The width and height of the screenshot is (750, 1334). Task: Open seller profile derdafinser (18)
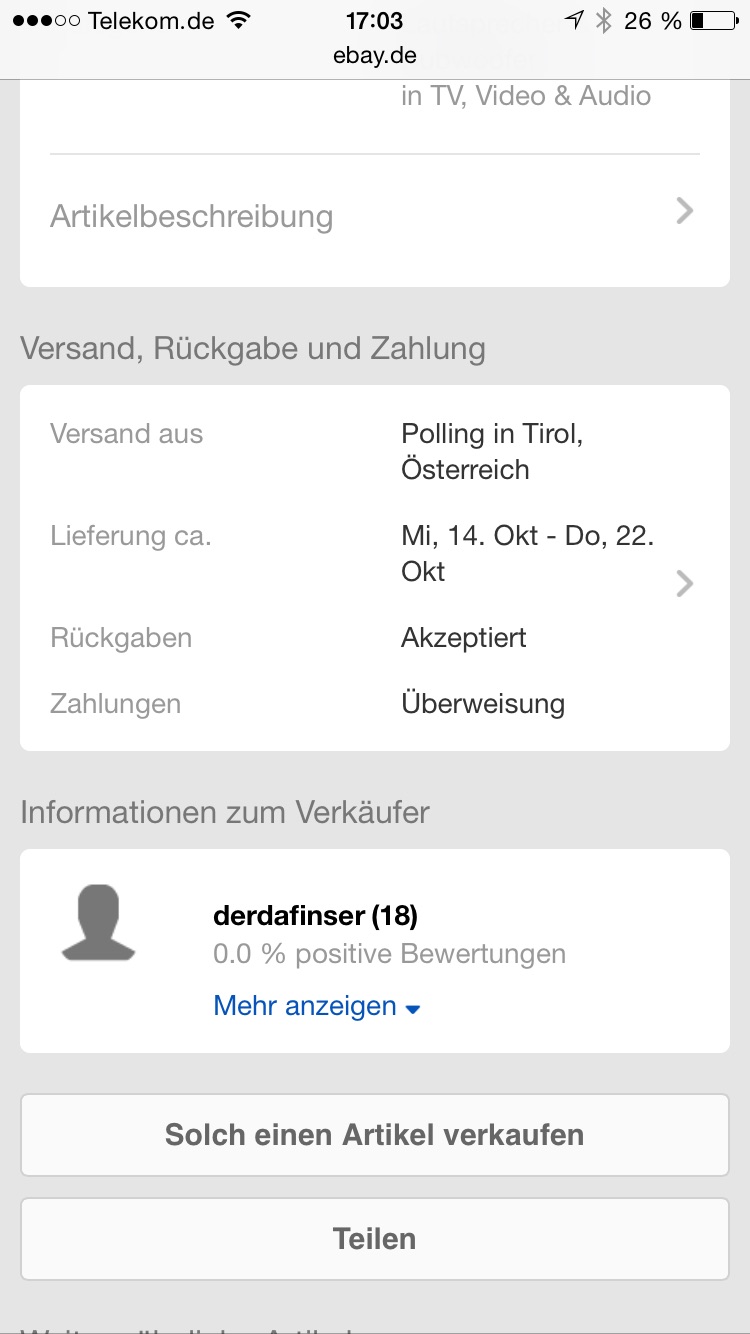click(x=315, y=915)
